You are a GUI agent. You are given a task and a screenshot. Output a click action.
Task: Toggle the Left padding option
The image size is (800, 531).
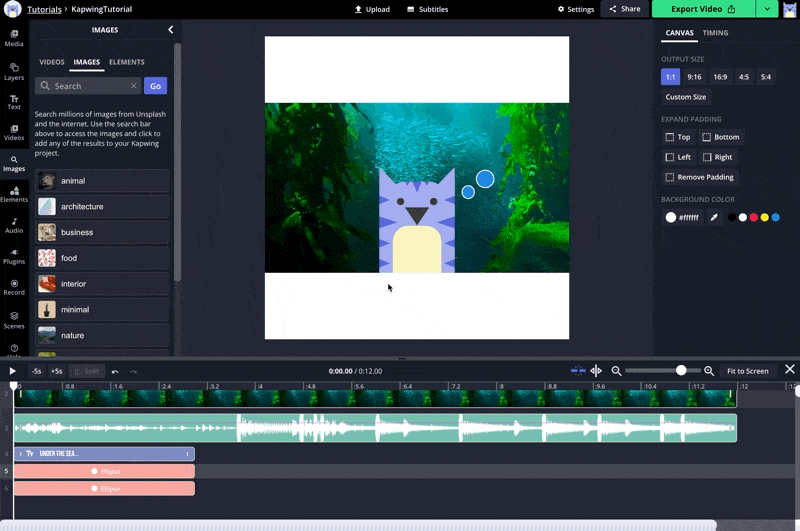coord(677,157)
